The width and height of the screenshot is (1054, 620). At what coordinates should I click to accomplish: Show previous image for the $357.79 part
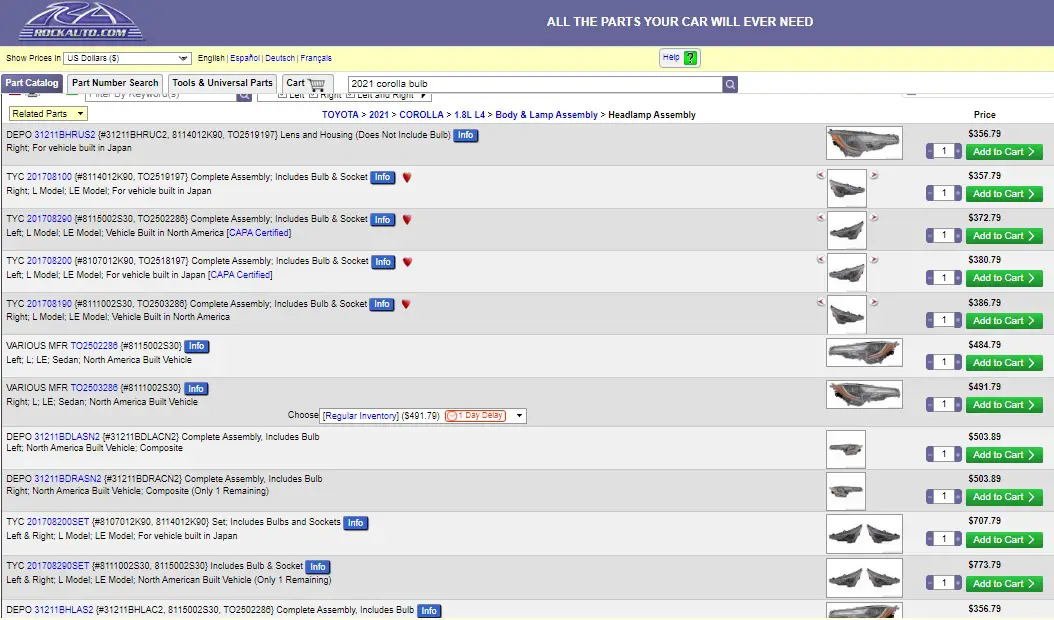coord(820,175)
